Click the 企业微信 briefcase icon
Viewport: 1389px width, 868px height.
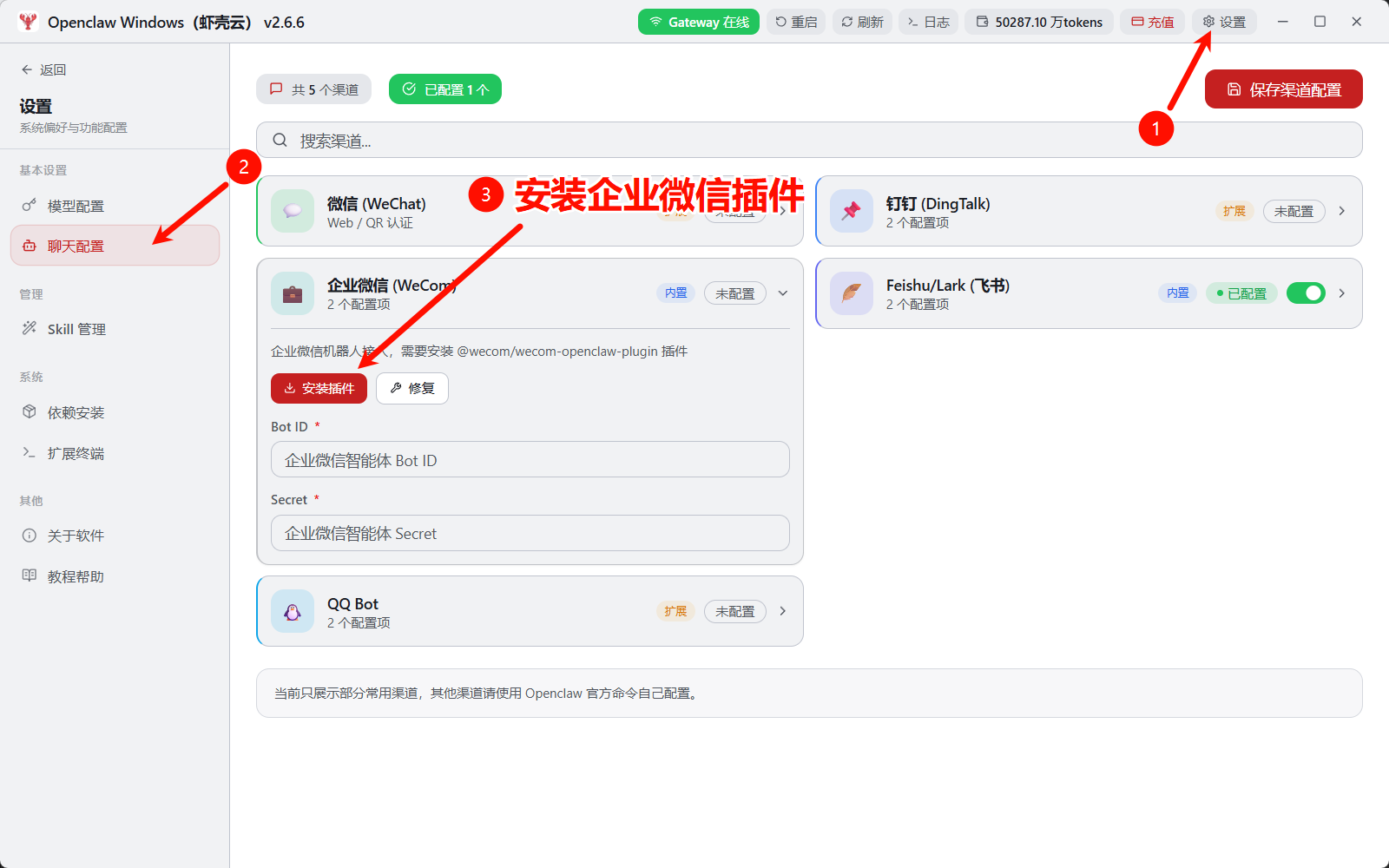click(293, 293)
